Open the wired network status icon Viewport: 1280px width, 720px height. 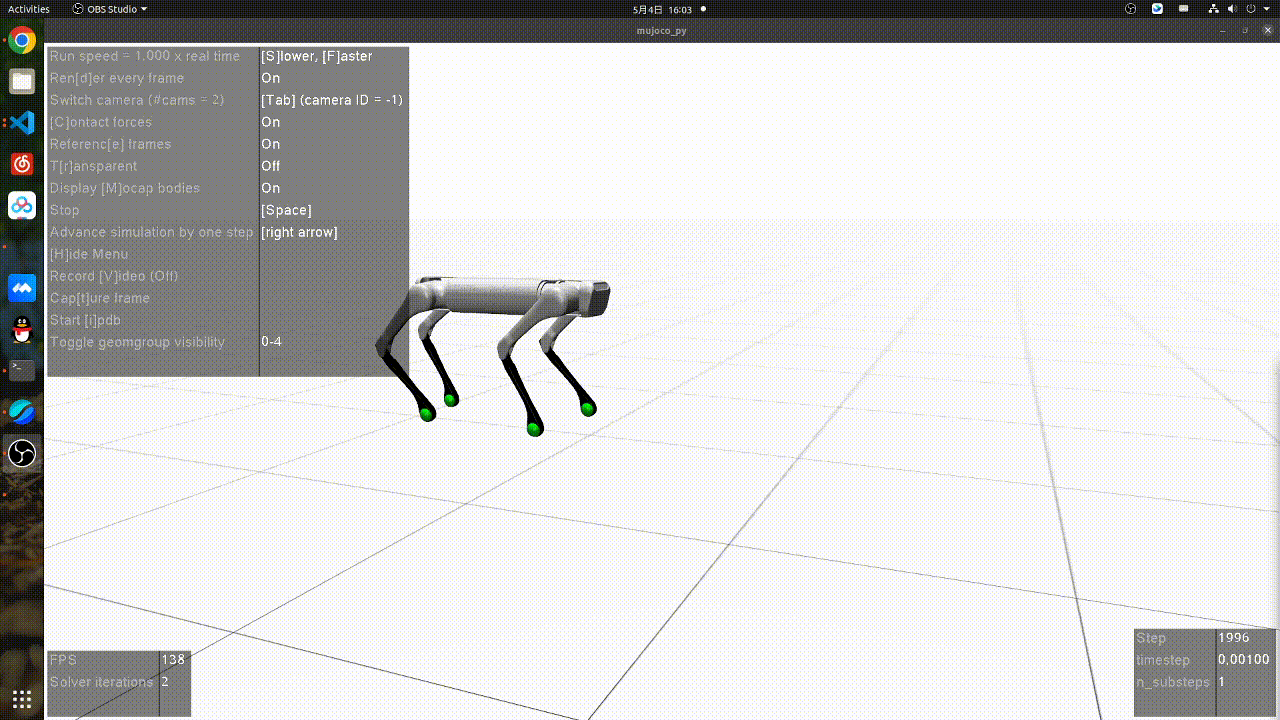[1214, 9]
